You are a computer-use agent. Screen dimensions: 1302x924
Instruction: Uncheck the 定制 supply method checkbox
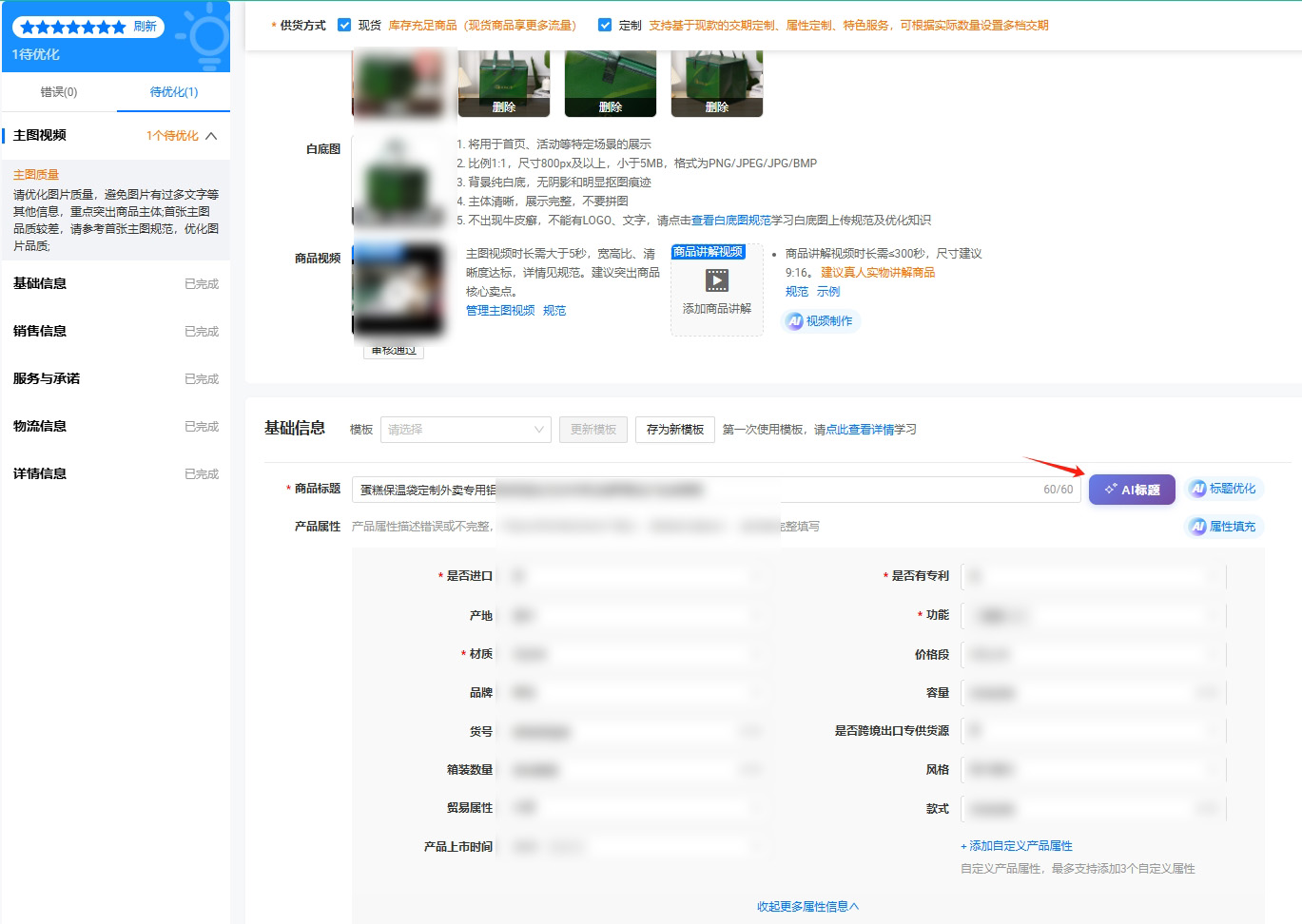(x=606, y=24)
